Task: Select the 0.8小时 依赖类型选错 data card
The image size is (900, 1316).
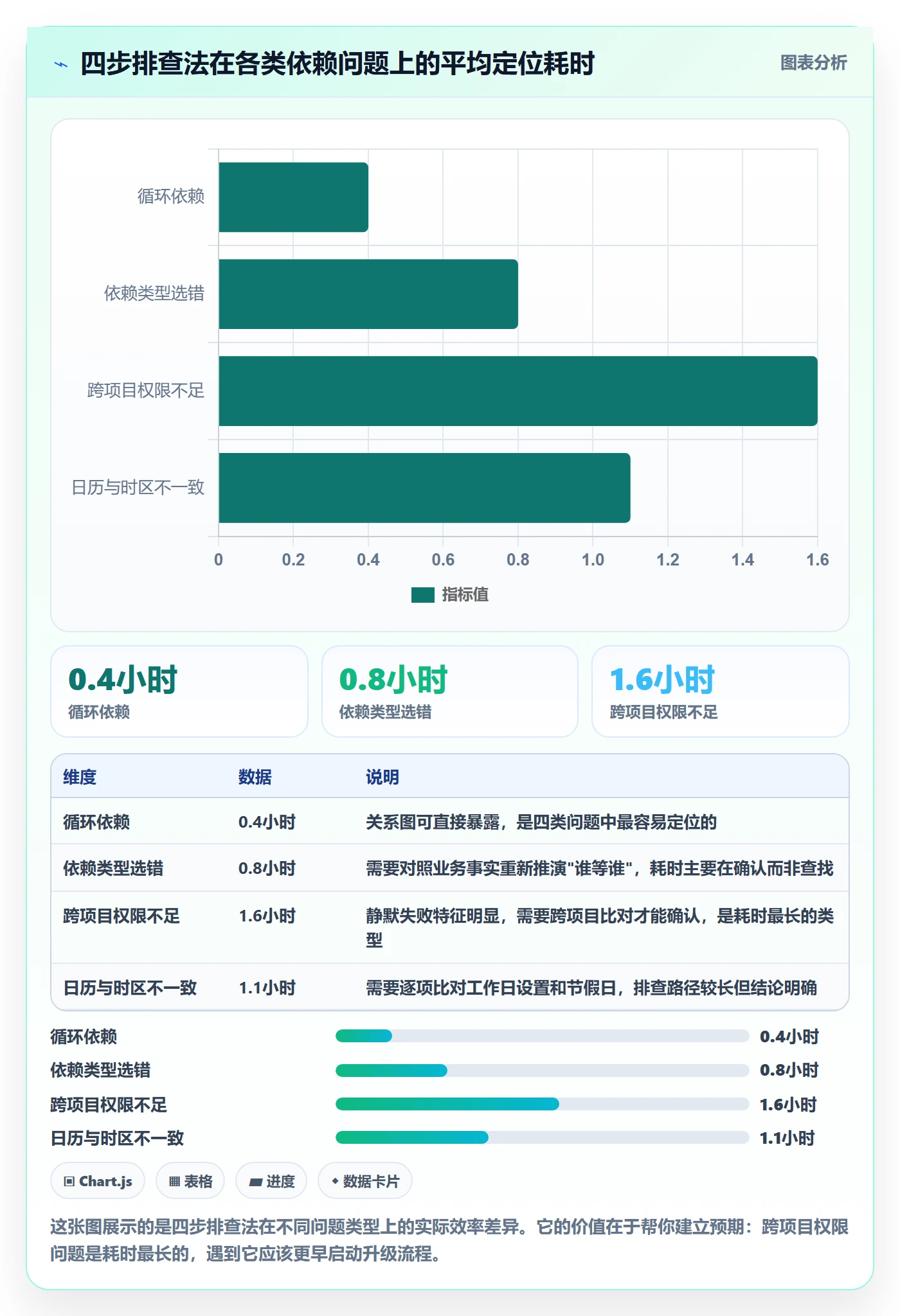Action: (x=450, y=691)
